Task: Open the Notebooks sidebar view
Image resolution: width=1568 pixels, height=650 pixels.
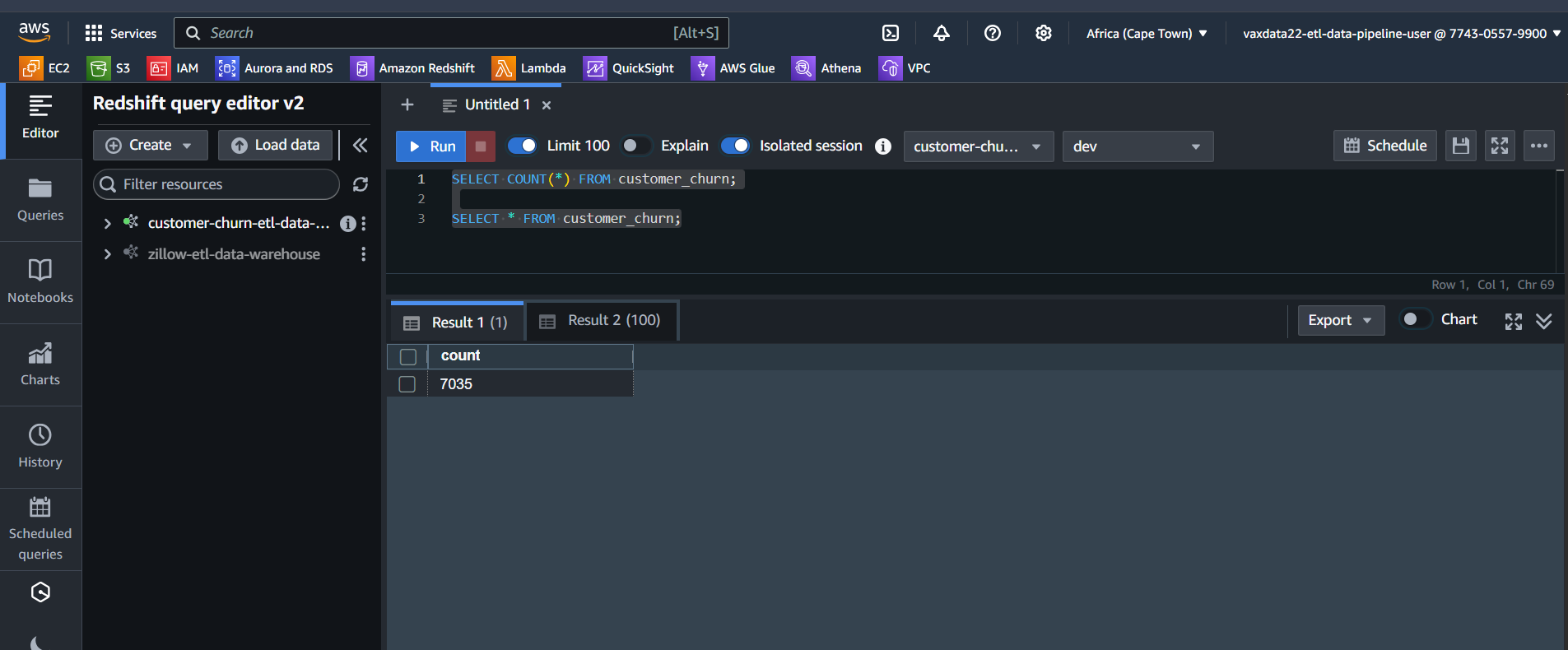Action: [40, 282]
